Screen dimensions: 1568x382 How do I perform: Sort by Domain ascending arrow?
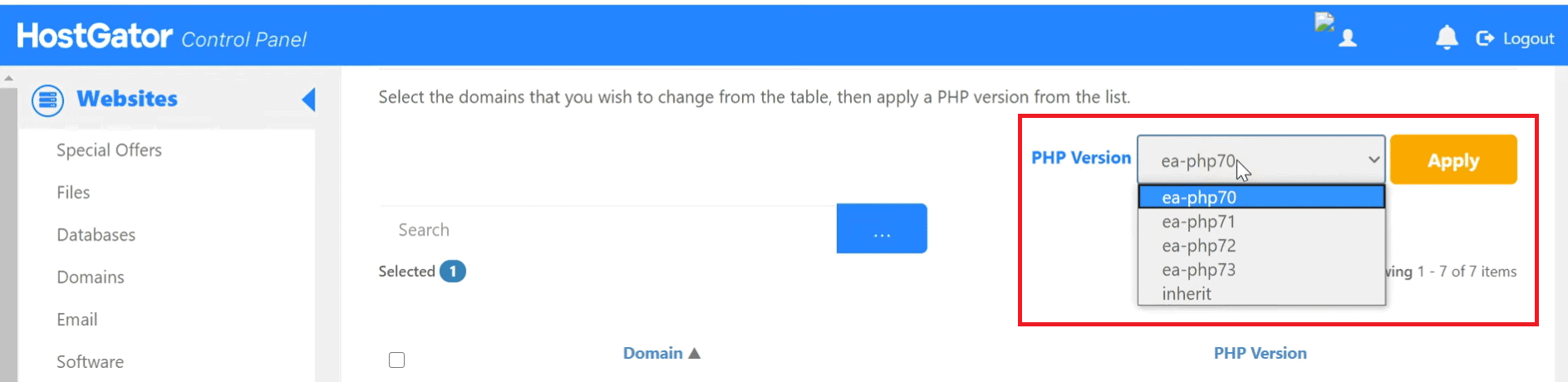point(695,354)
